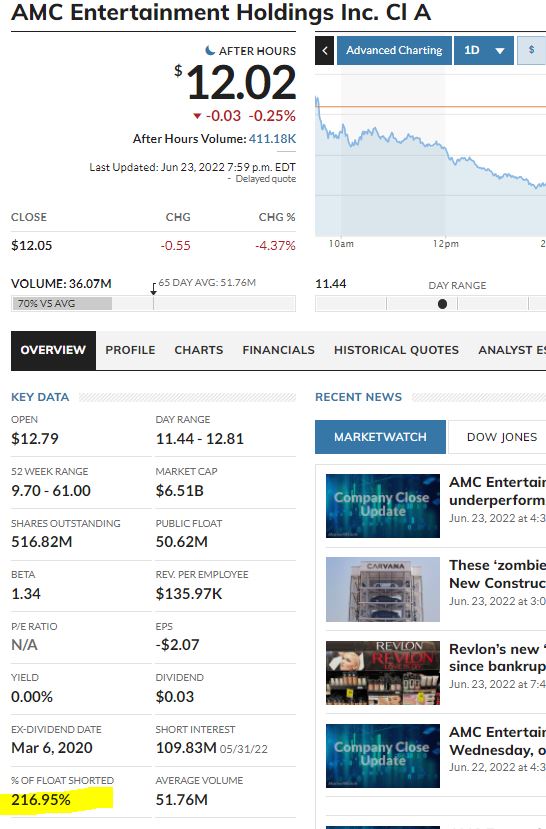The image size is (546, 829).
Task: Expand the 1D time range dropdown
Action: (484, 51)
